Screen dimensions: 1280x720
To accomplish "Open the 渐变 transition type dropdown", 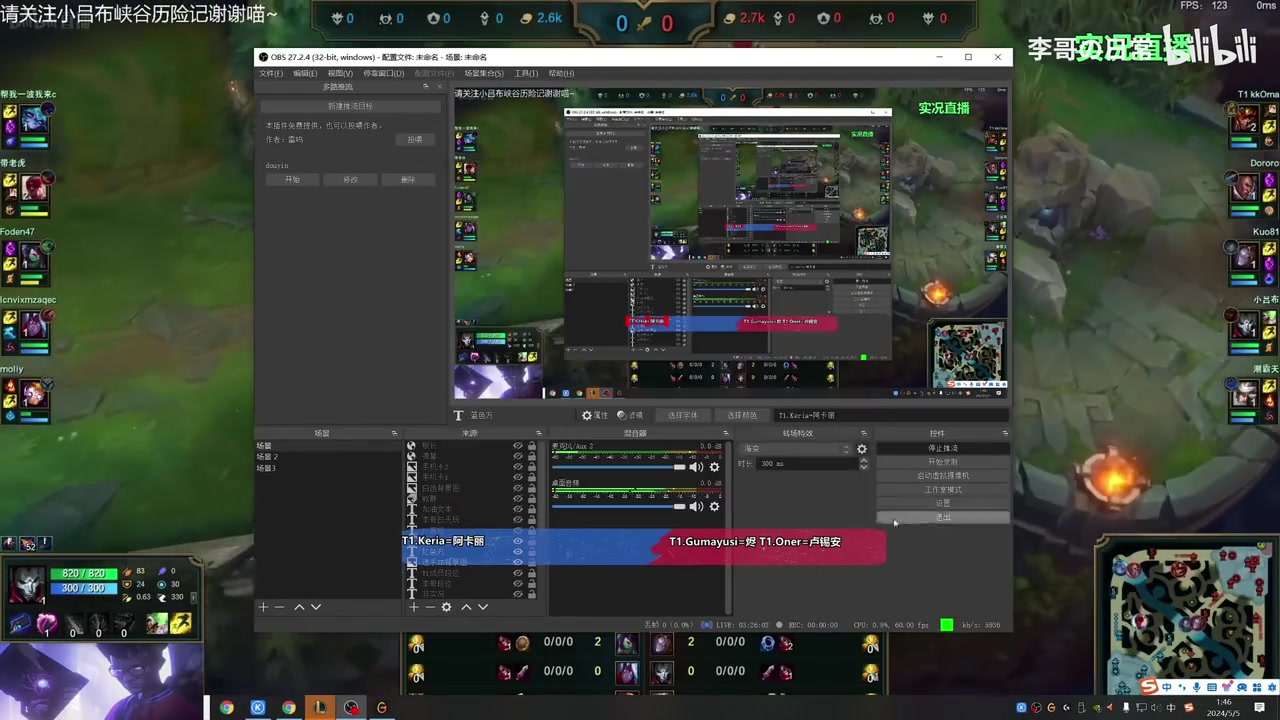I will tap(795, 449).
